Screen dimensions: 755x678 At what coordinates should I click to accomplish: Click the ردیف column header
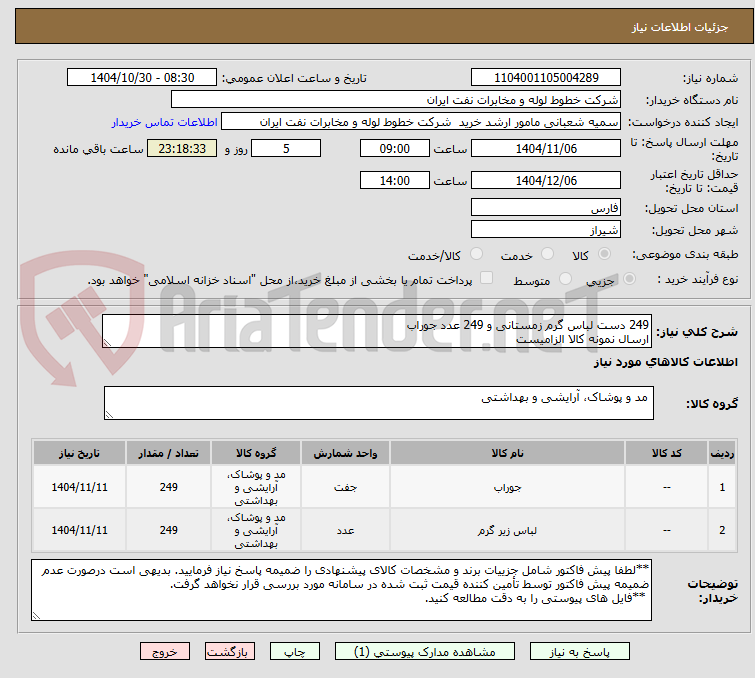click(722, 453)
